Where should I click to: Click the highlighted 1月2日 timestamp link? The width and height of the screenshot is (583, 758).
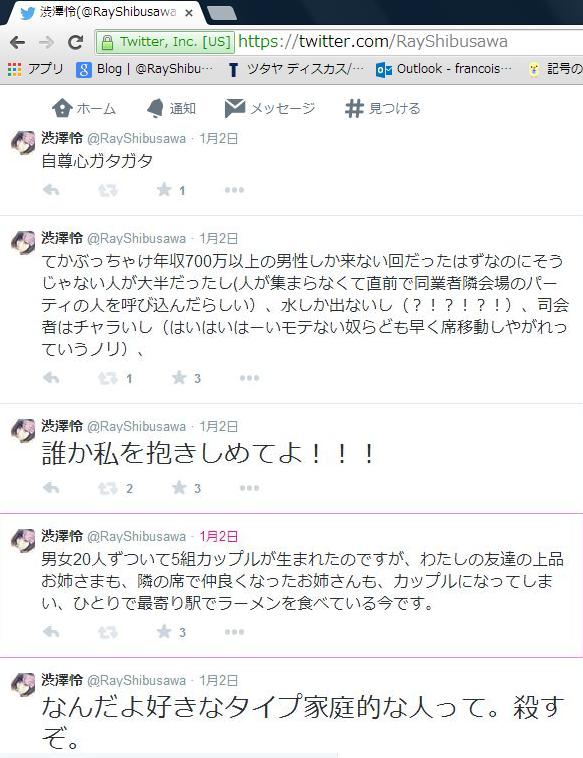point(219,536)
